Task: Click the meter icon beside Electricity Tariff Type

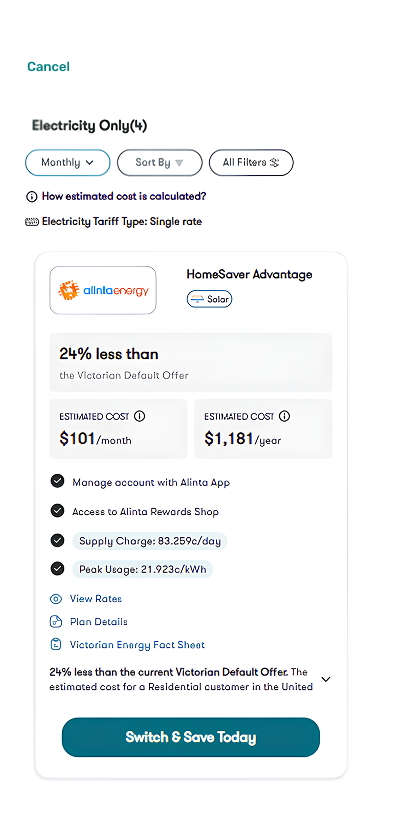Action: click(x=32, y=222)
